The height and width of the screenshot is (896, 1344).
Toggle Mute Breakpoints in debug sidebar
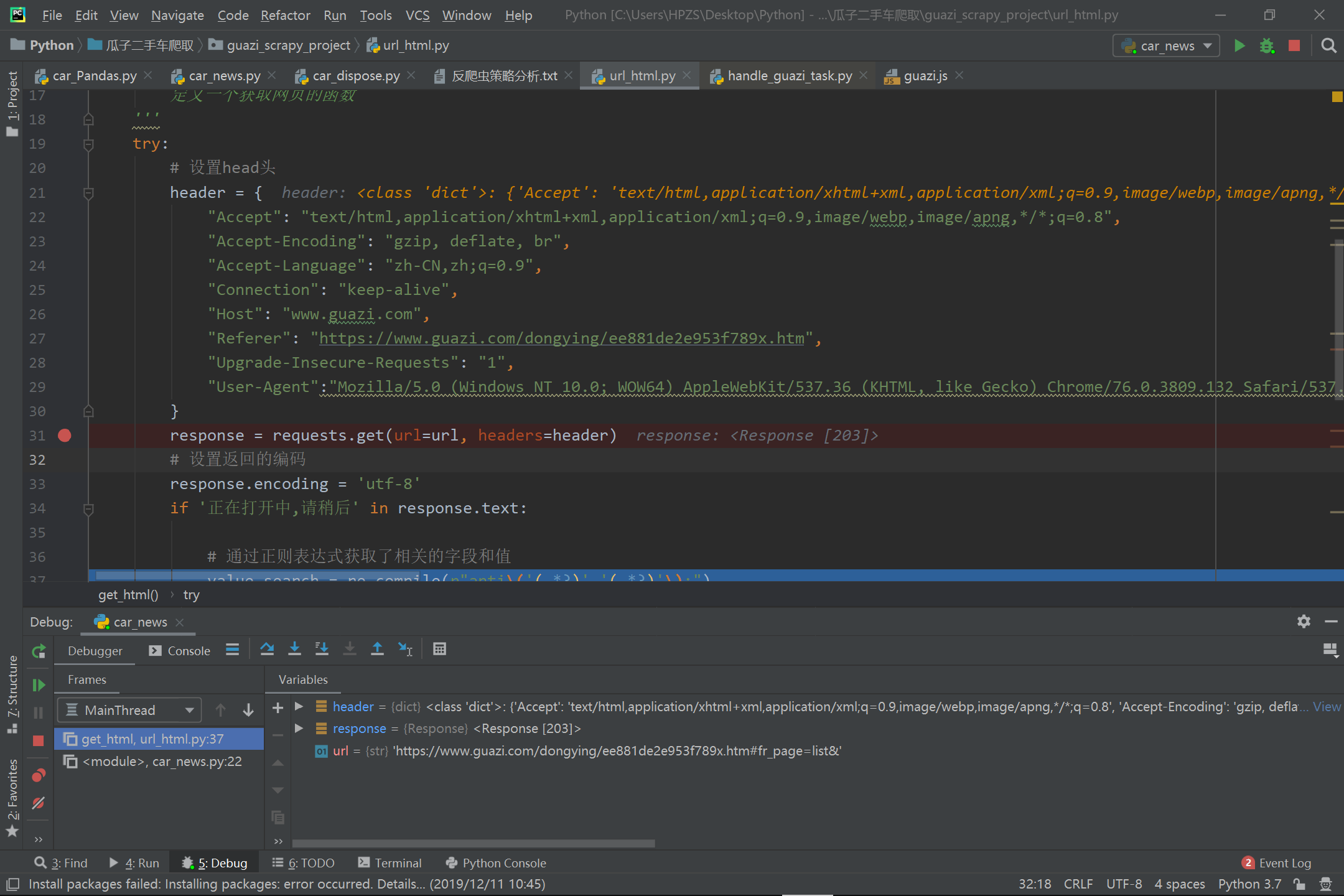(39, 803)
